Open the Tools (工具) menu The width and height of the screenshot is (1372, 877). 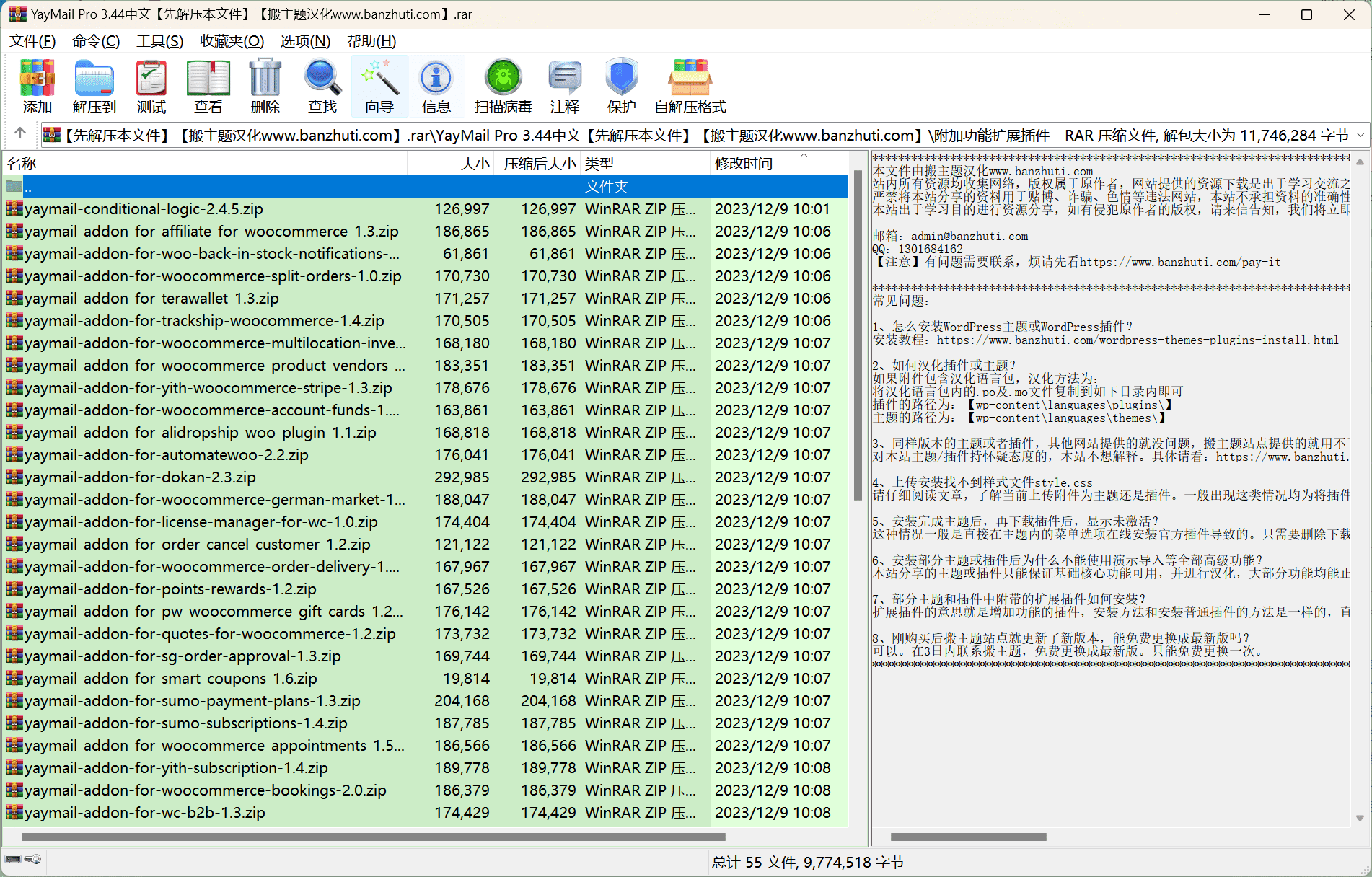click(x=160, y=41)
